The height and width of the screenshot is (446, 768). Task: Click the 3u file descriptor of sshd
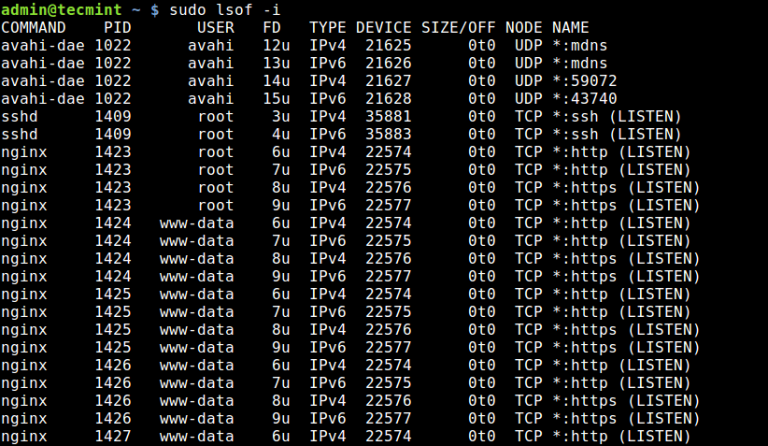point(280,117)
